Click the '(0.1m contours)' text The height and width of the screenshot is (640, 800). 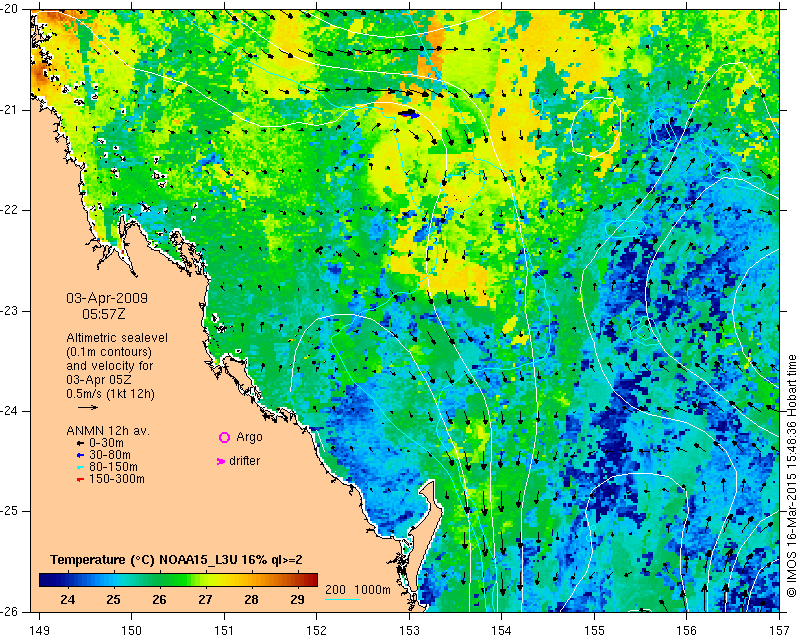tap(109, 352)
